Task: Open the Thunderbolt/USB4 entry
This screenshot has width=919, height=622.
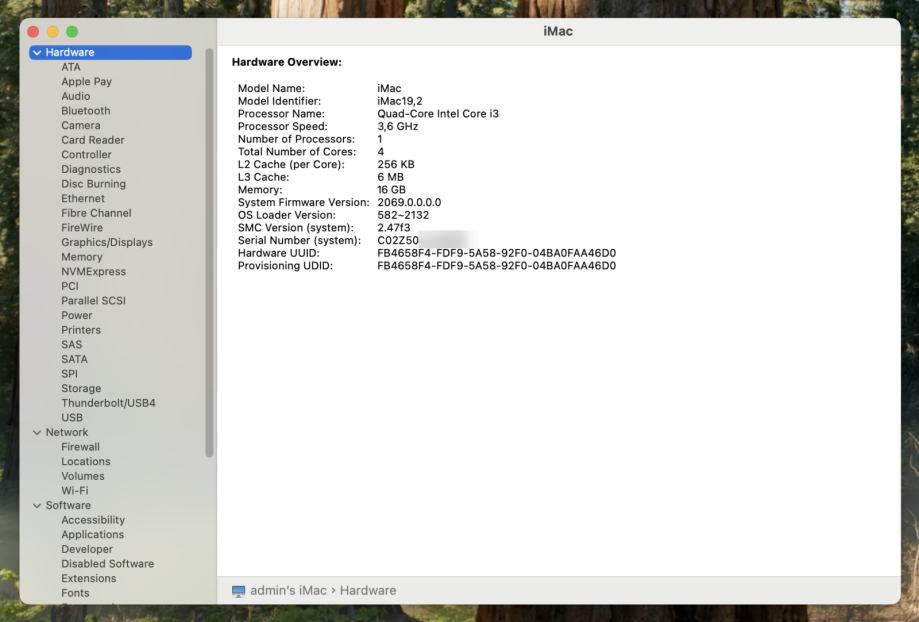Action: 108,403
